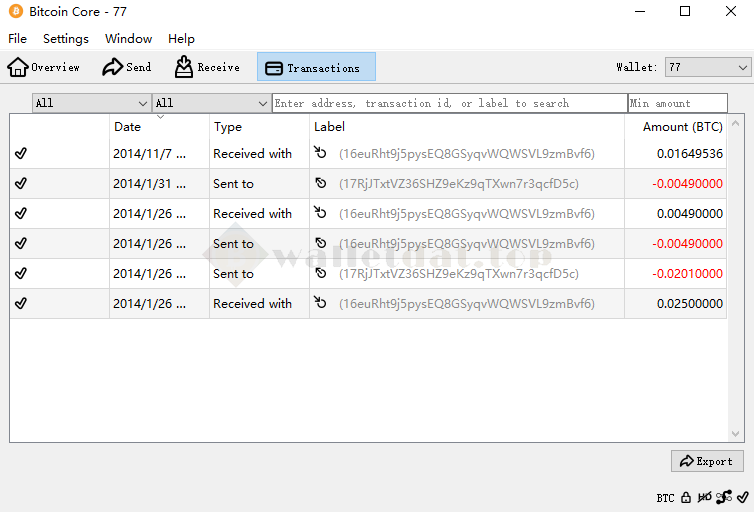Viewport: 754px width, 512px height.
Task: Open the Wallet selector dropdown
Action: [x=707, y=67]
